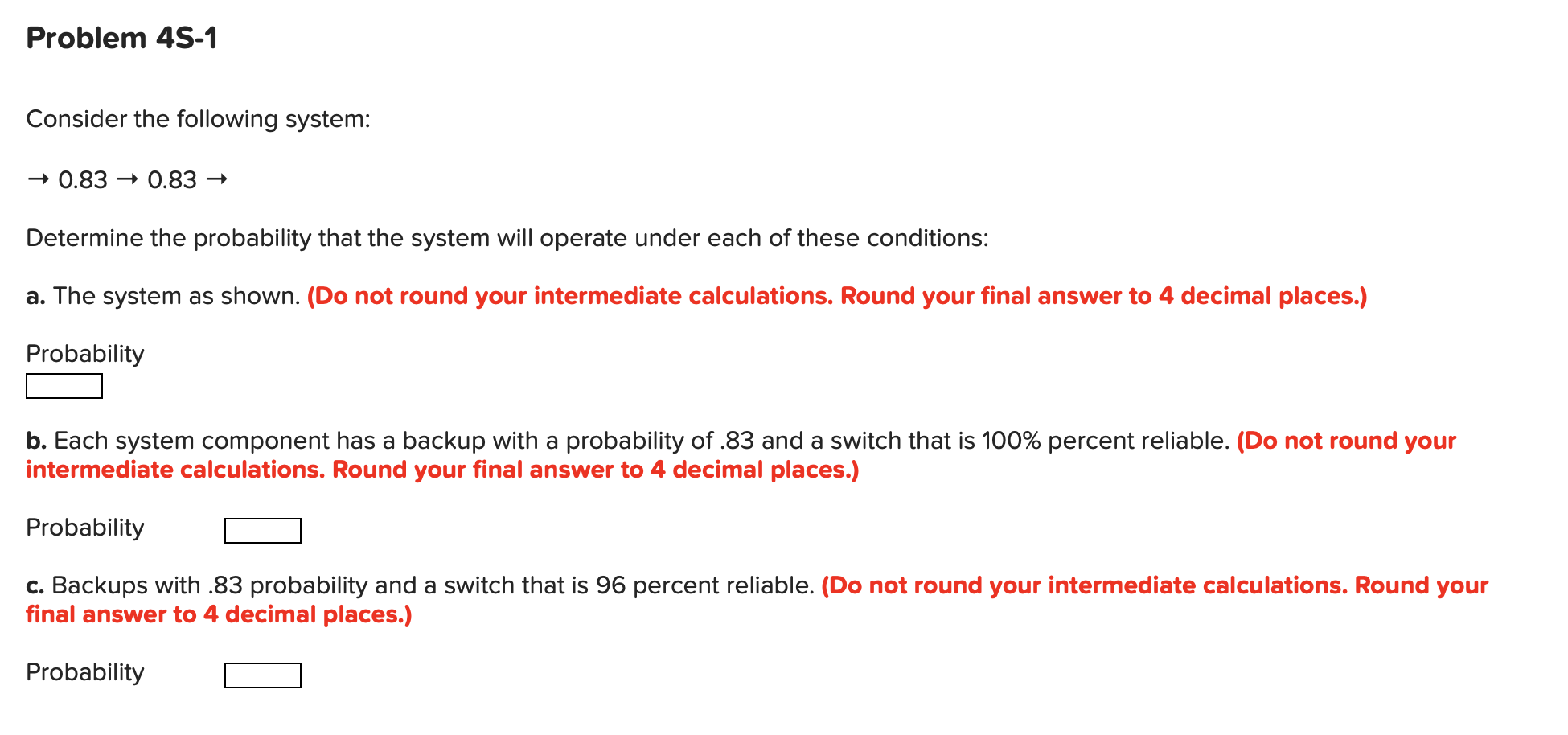Viewport: 1568px width, 735px height.
Task: Select the Probability label above part a box
Action: [84, 353]
